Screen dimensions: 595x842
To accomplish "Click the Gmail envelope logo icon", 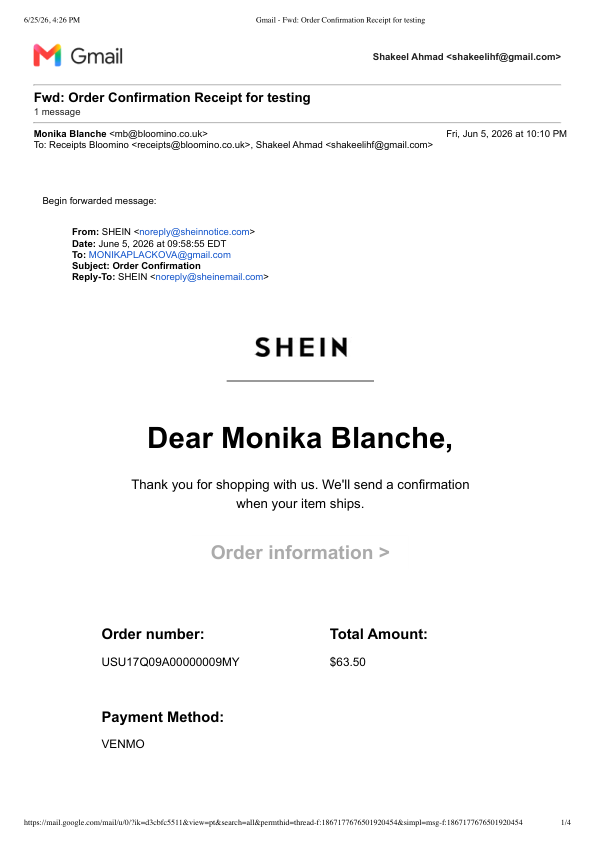I will [x=47, y=55].
